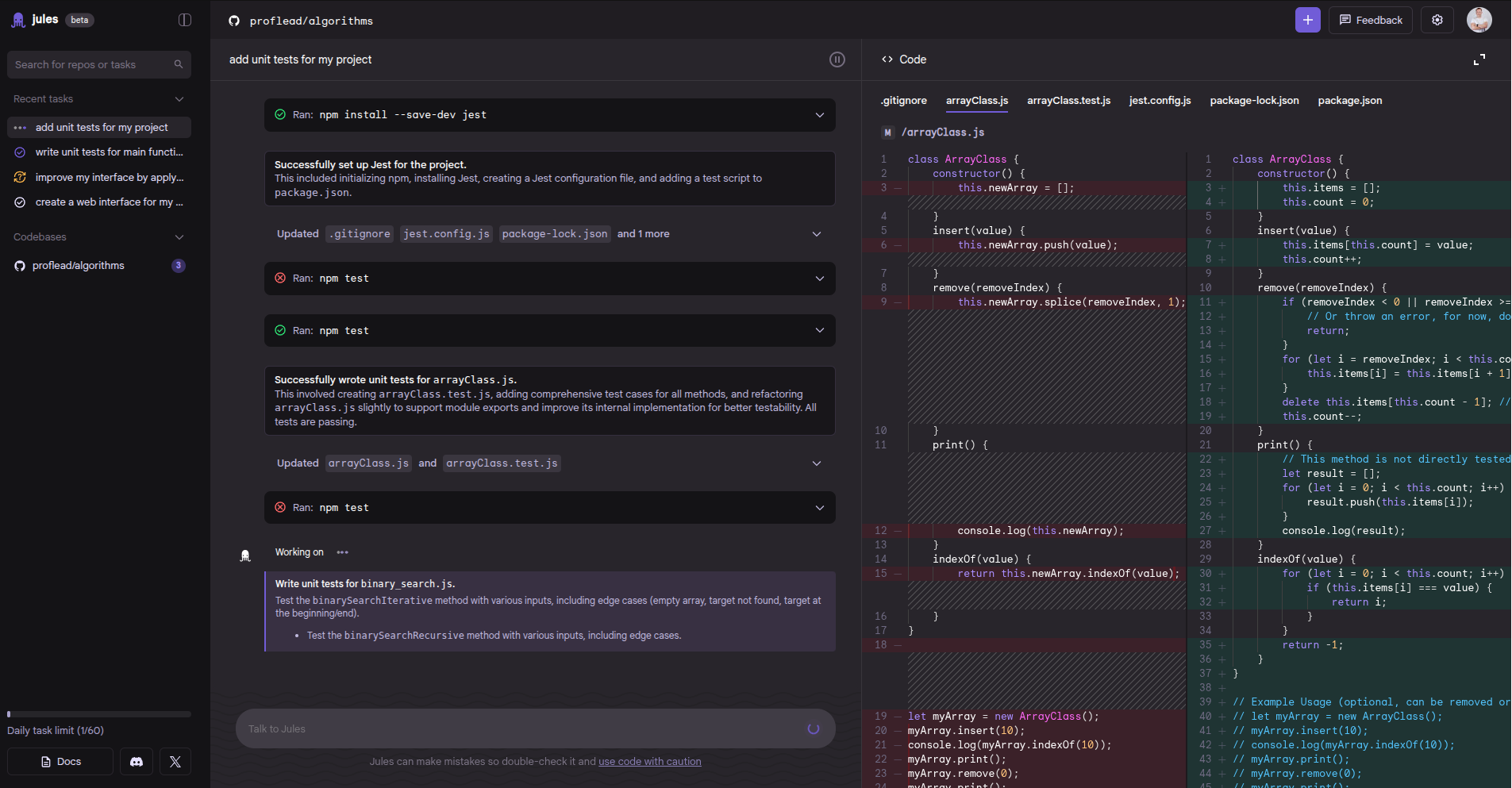The height and width of the screenshot is (788, 1512).
Task: Open the user profile avatar
Action: pos(1479,20)
